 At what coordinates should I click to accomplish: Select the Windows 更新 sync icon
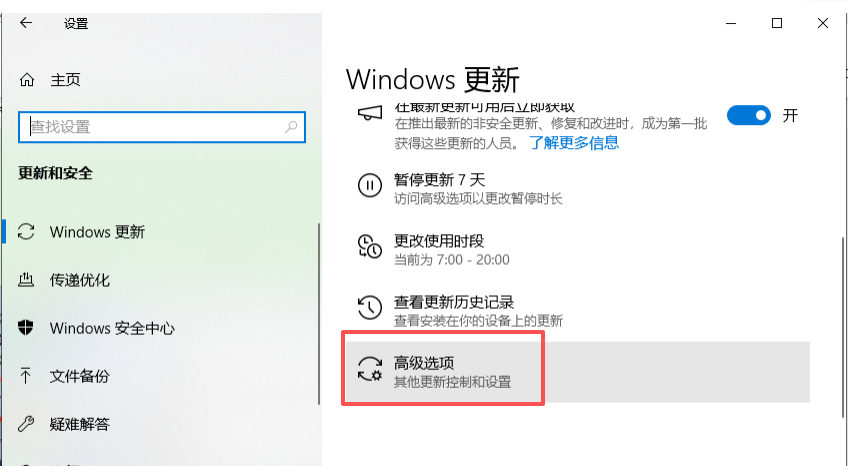pos(26,232)
